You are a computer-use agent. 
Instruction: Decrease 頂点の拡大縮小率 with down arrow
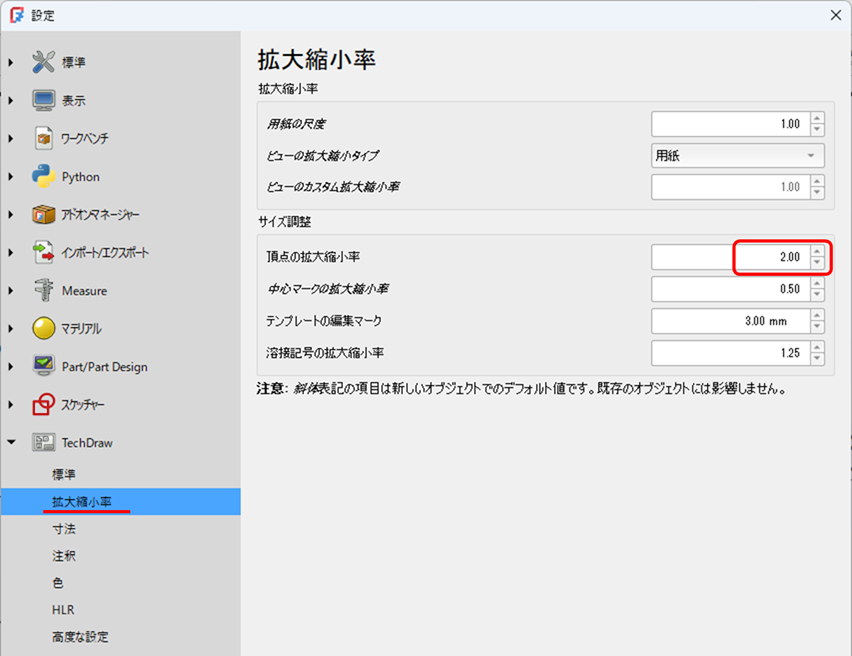817,263
